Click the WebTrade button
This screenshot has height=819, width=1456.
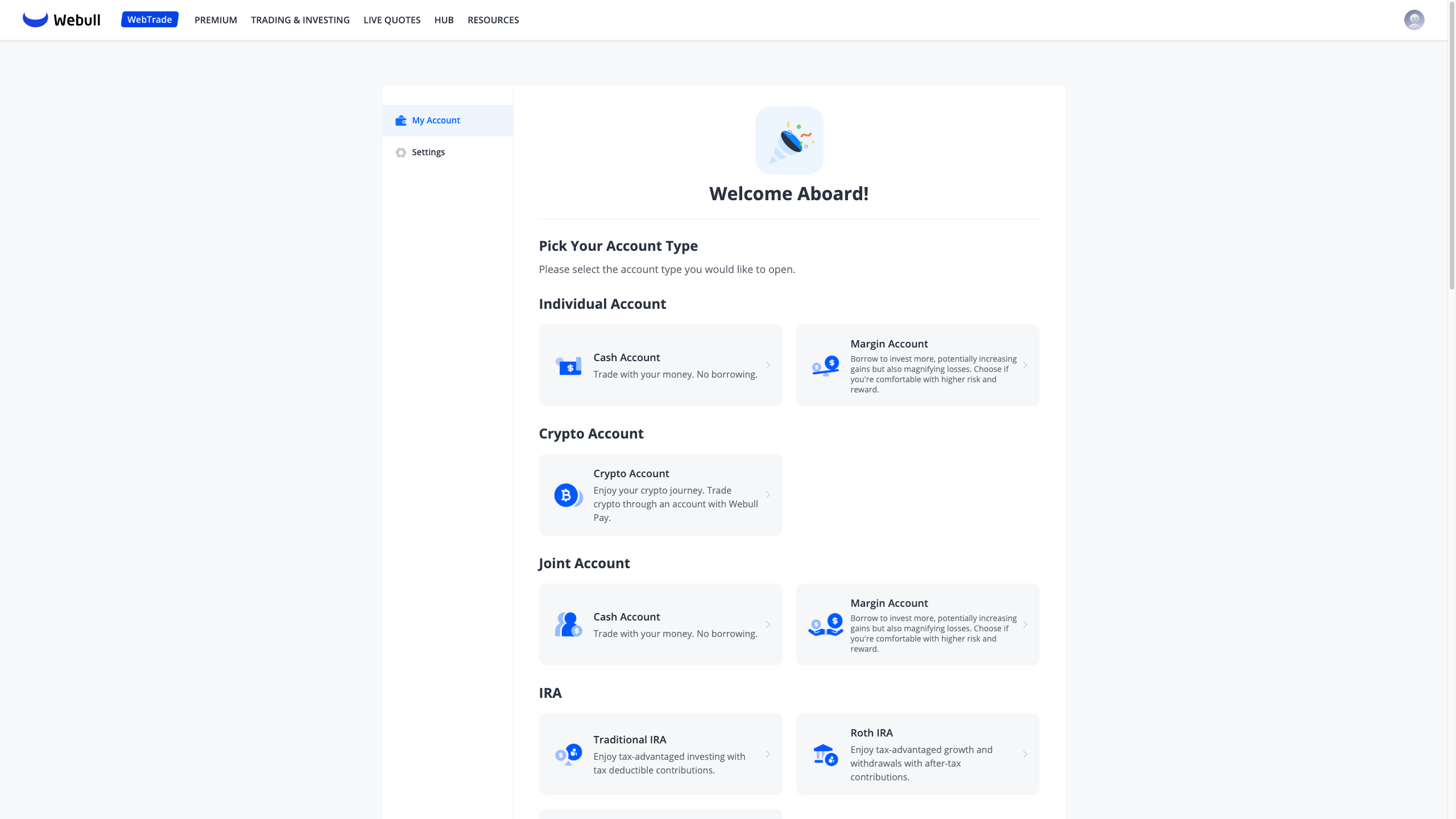(150, 19)
